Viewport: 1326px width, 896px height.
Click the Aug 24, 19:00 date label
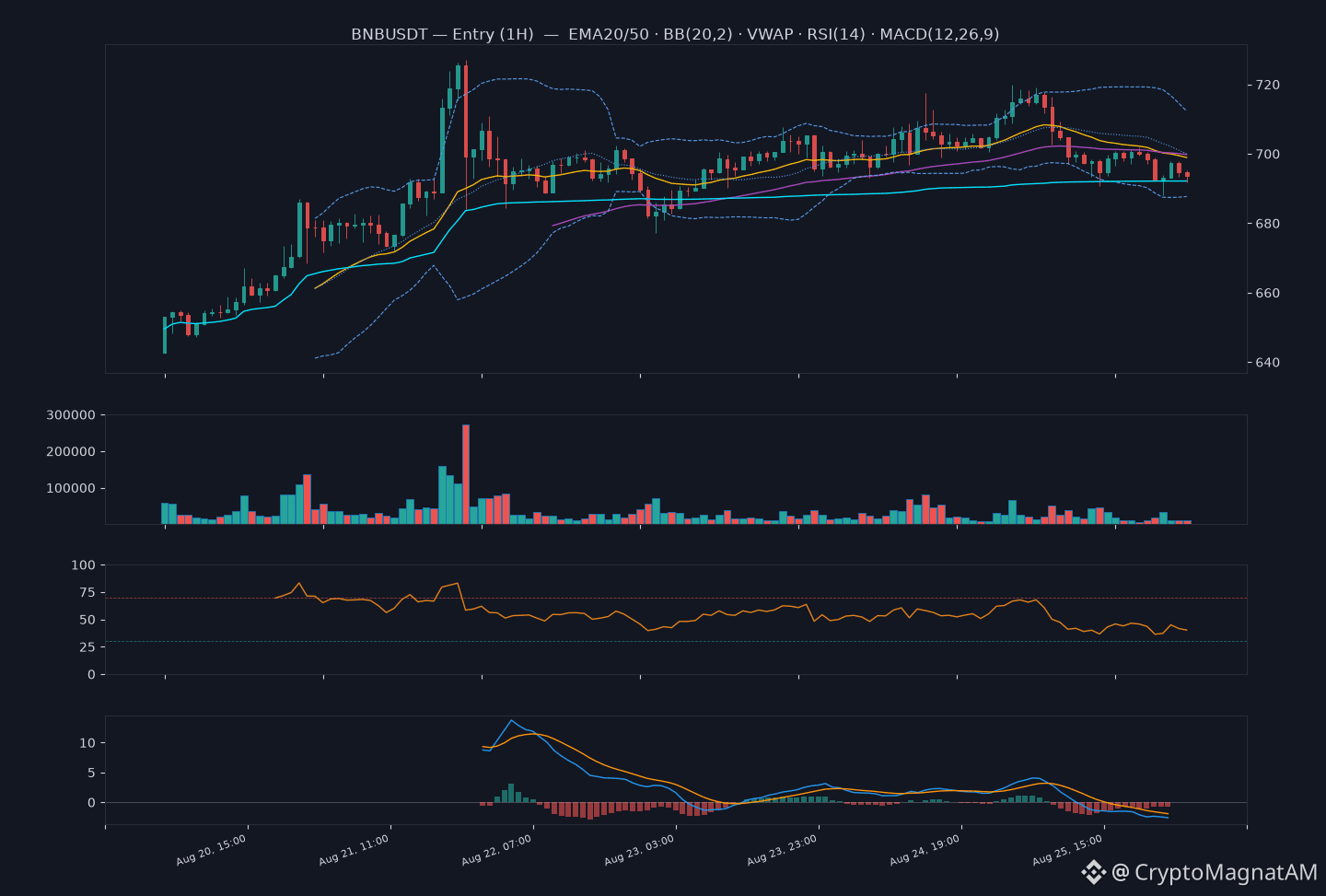(x=925, y=850)
